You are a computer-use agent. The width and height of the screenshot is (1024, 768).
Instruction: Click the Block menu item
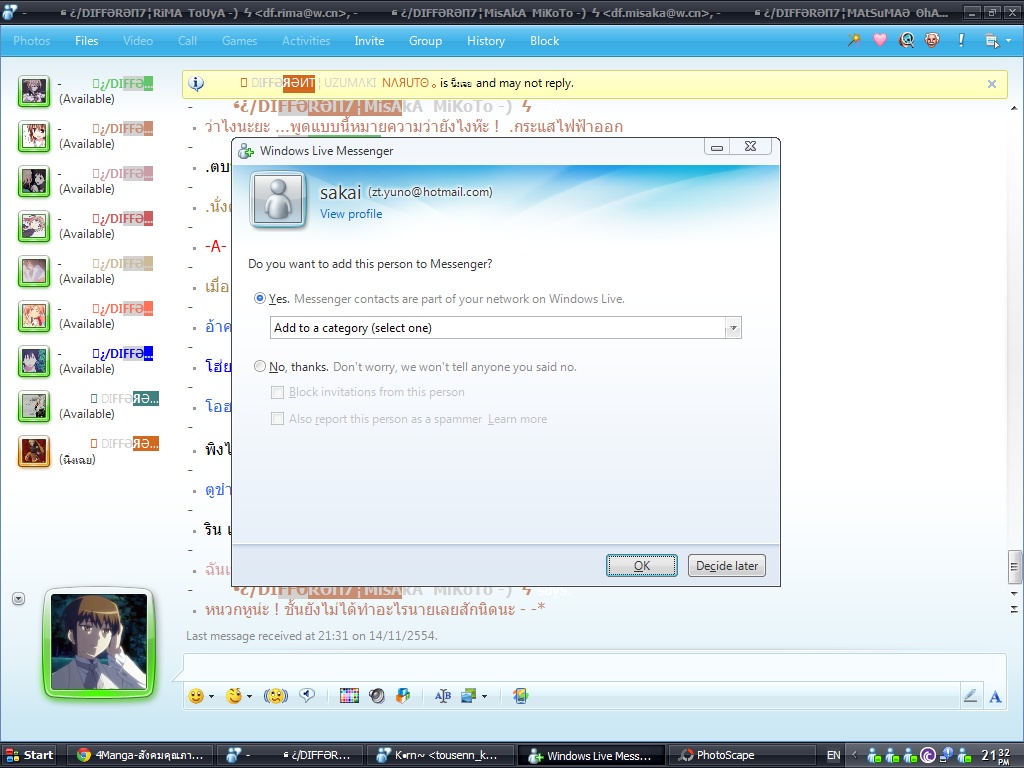pos(544,40)
